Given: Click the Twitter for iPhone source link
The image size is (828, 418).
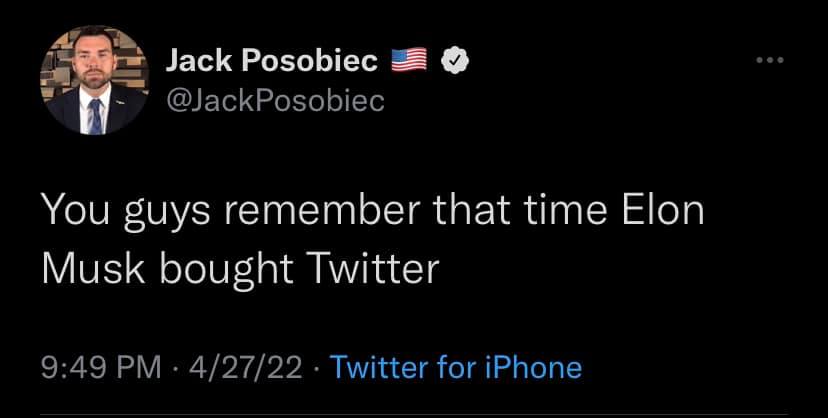Looking at the screenshot, I should 455,367.
